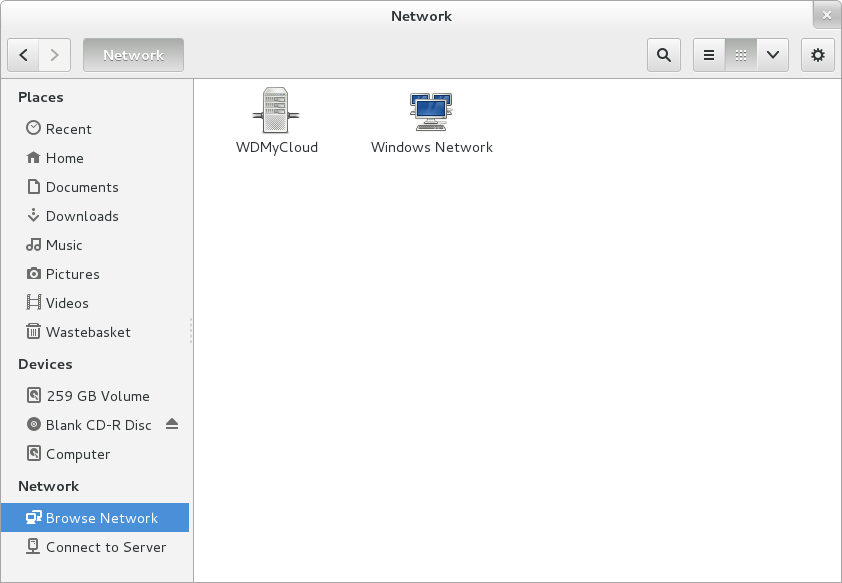This screenshot has width=842, height=583.
Task: Select Browse Network in sidebar
Action: (101, 518)
